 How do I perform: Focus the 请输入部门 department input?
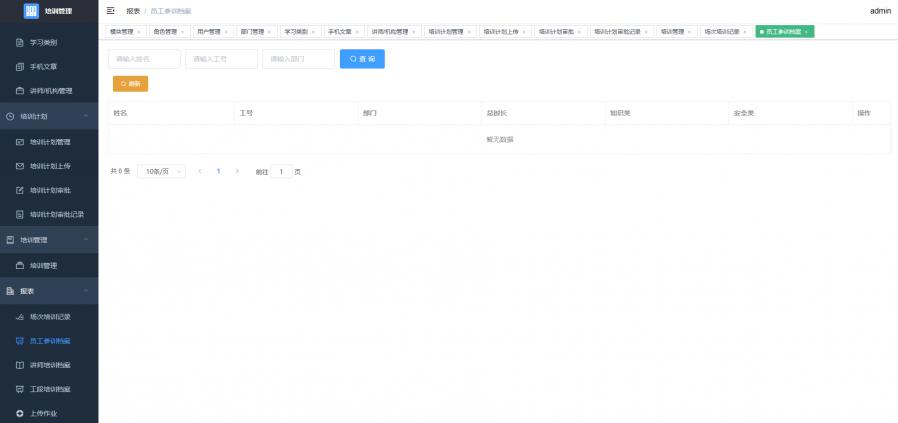click(298, 59)
